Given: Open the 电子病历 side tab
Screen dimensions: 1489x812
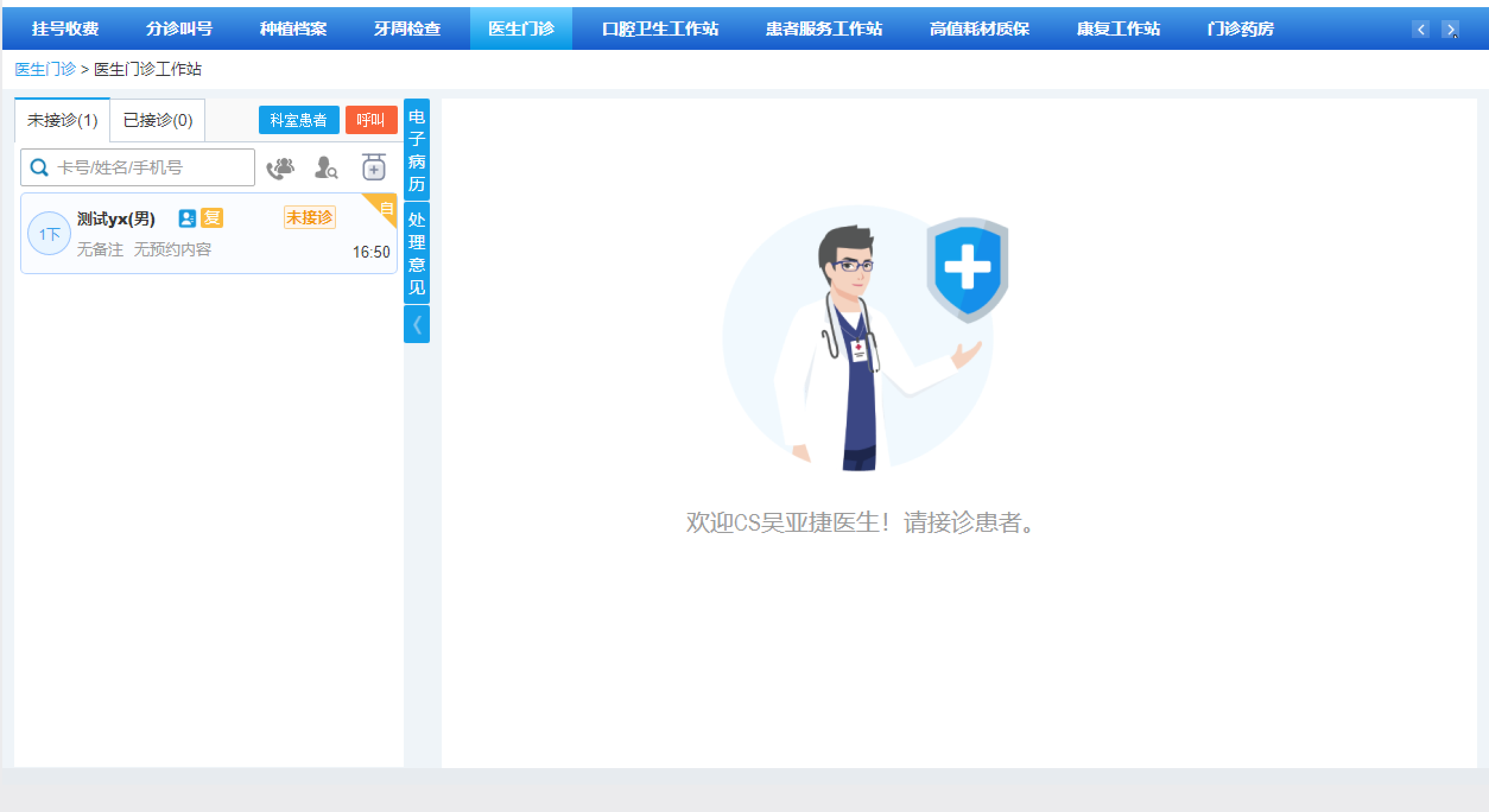Looking at the screenshot, I should click(x=417, y=150).
